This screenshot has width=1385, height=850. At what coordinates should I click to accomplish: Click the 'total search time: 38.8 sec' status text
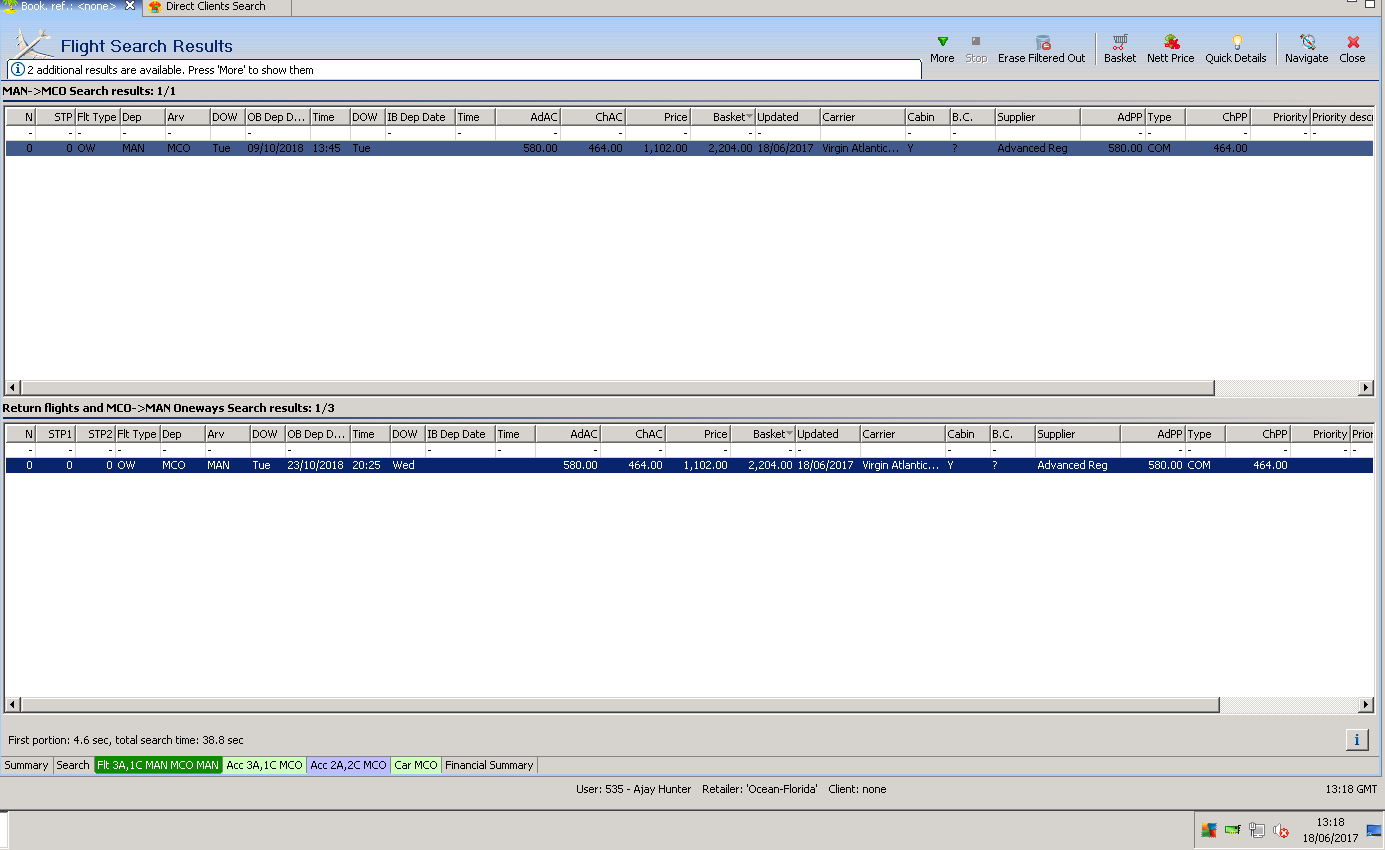click(x=179, y=740)
